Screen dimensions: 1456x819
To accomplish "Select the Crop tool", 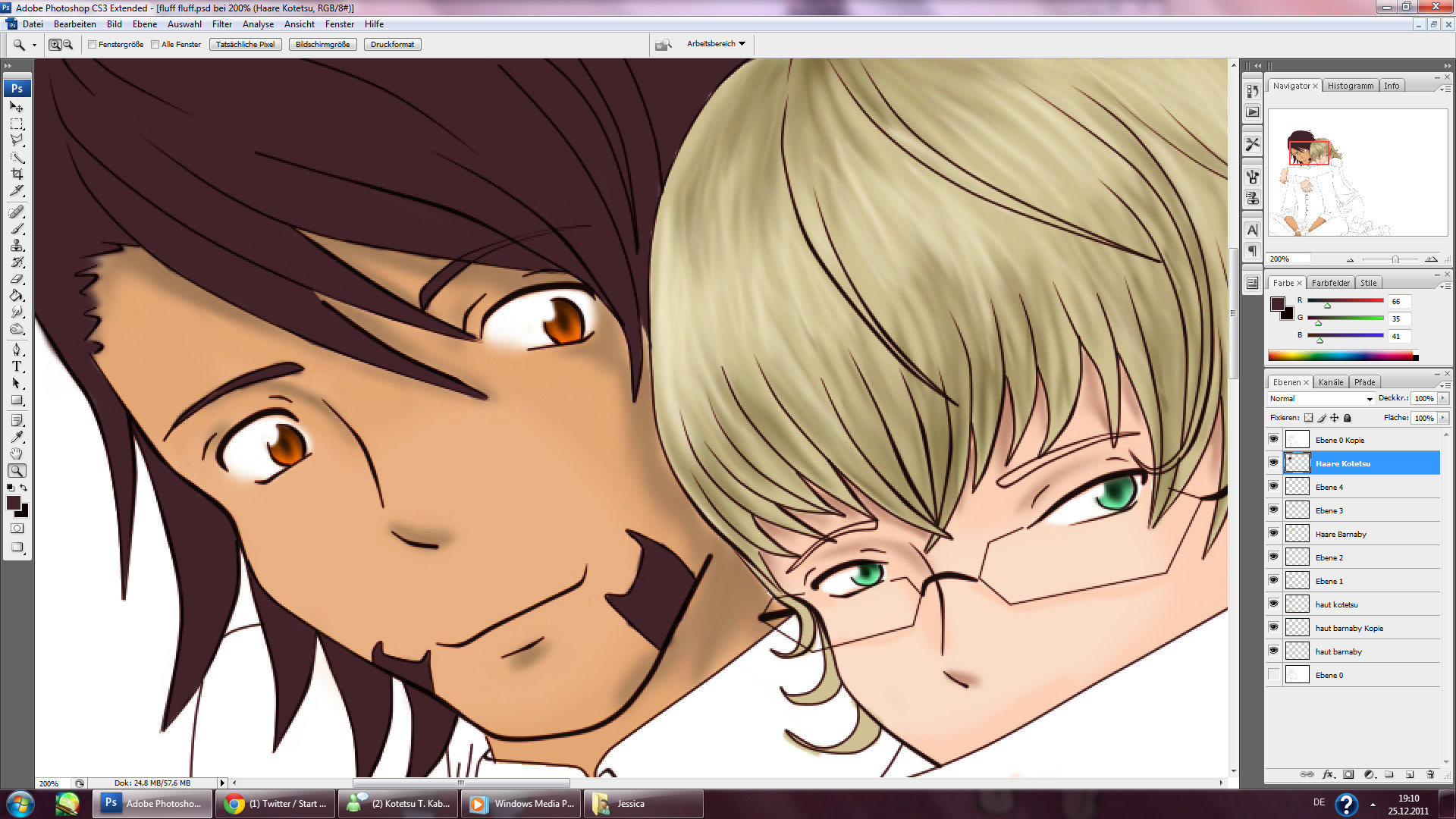I will 17,174.
